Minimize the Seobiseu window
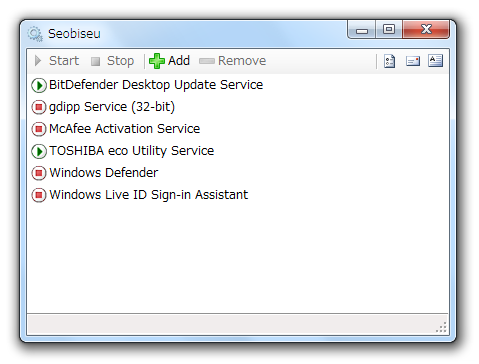Screen dimensions: 479x364 tap(362, 30)
